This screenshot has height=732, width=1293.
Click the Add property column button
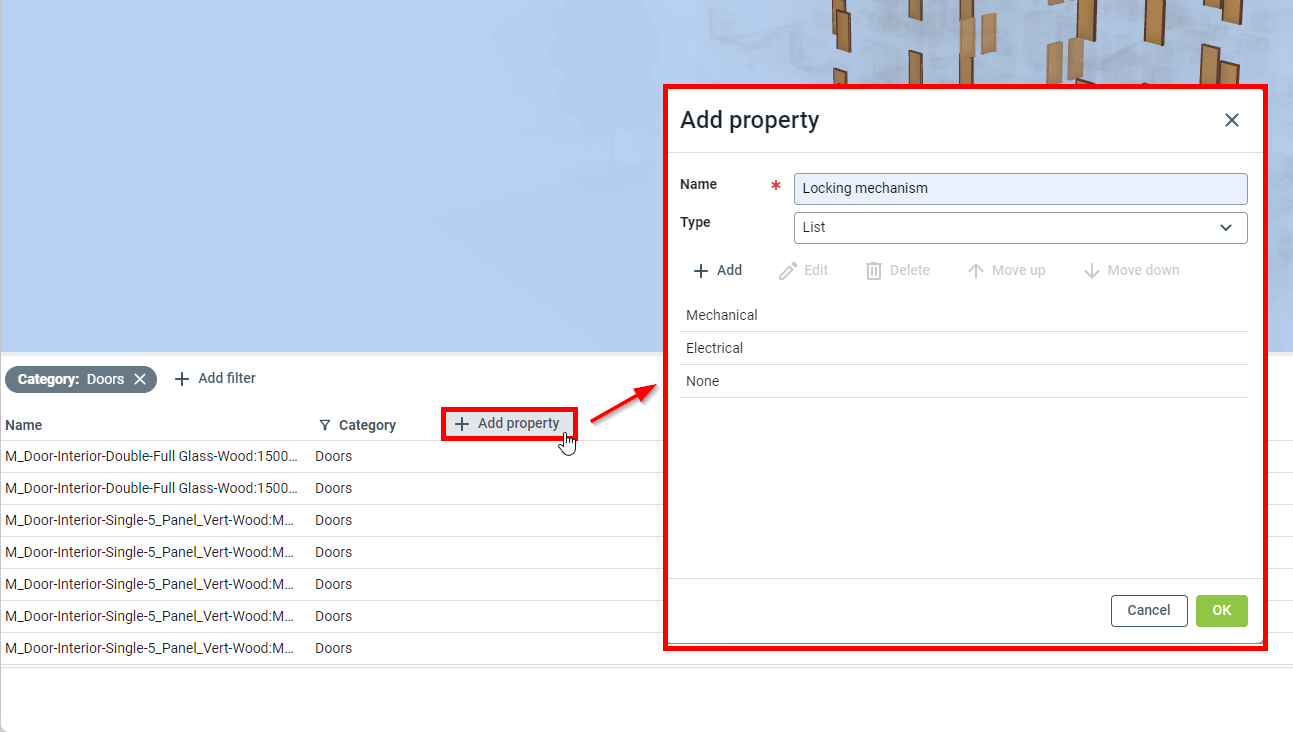(508, 424)
